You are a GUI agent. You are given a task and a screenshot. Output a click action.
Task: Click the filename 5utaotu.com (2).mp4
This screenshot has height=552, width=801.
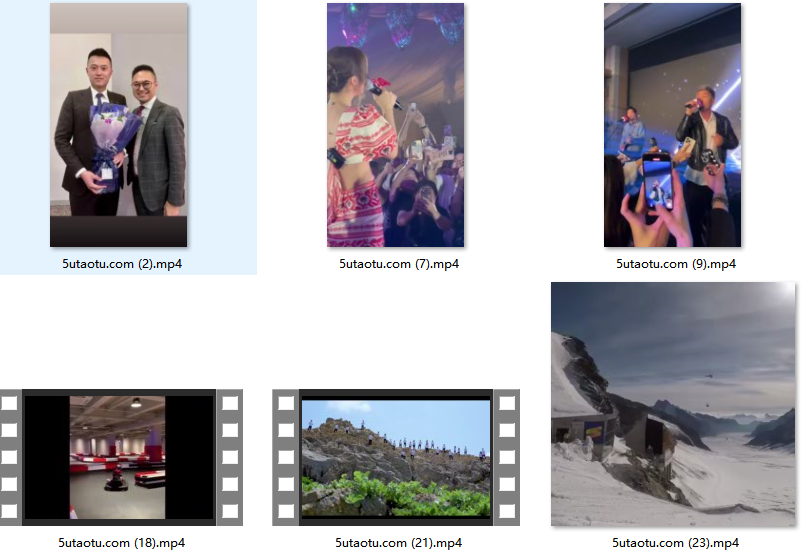point(120,264)
